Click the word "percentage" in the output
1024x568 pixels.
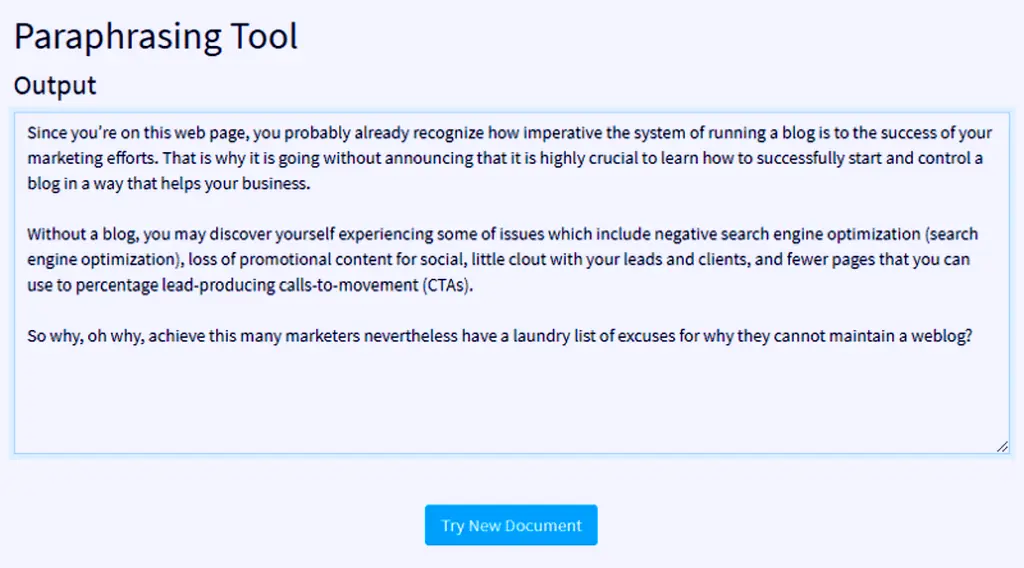point(116,285)
